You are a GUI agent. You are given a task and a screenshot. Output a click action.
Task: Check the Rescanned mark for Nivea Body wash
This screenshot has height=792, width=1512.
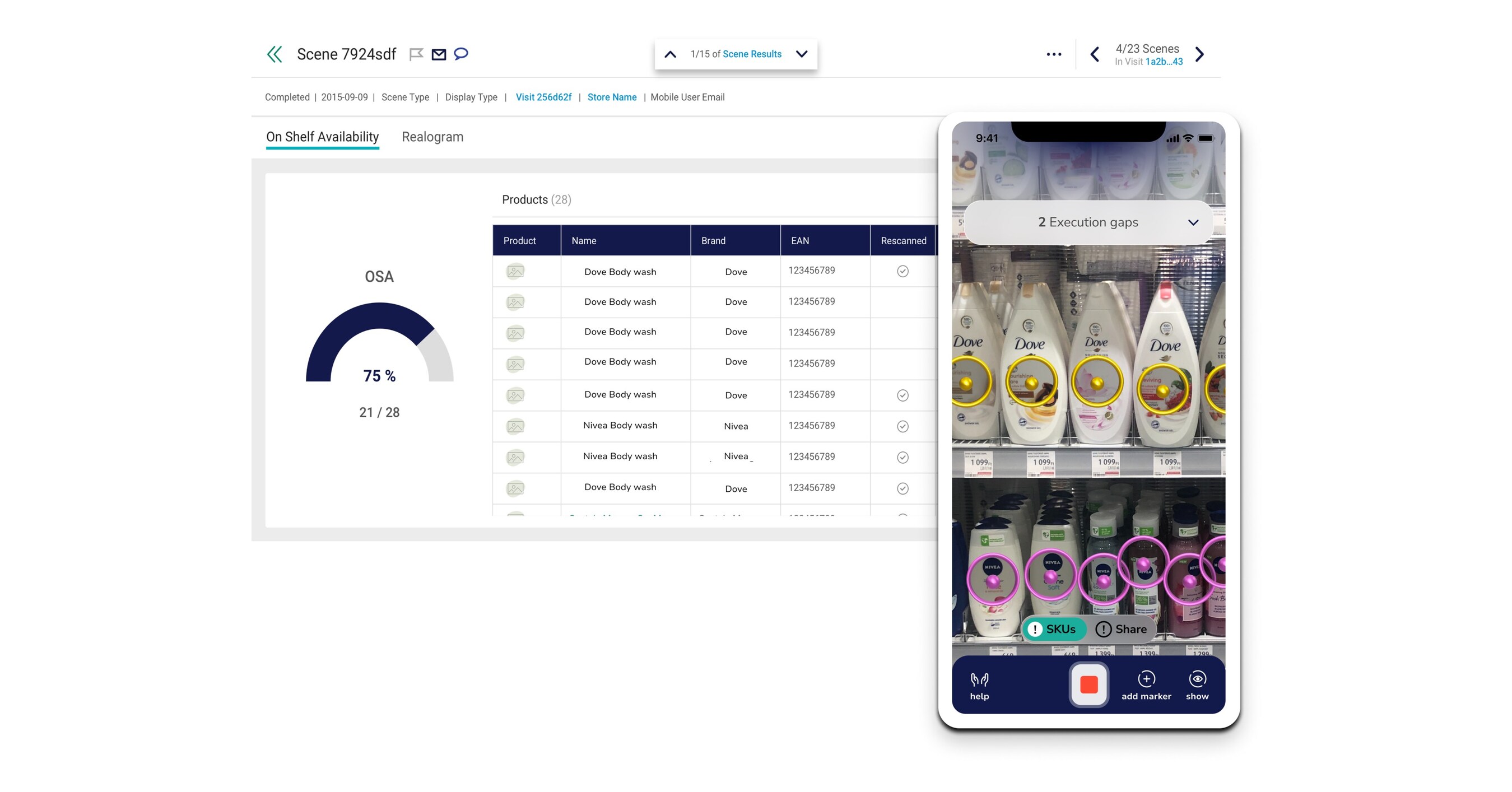902,426
